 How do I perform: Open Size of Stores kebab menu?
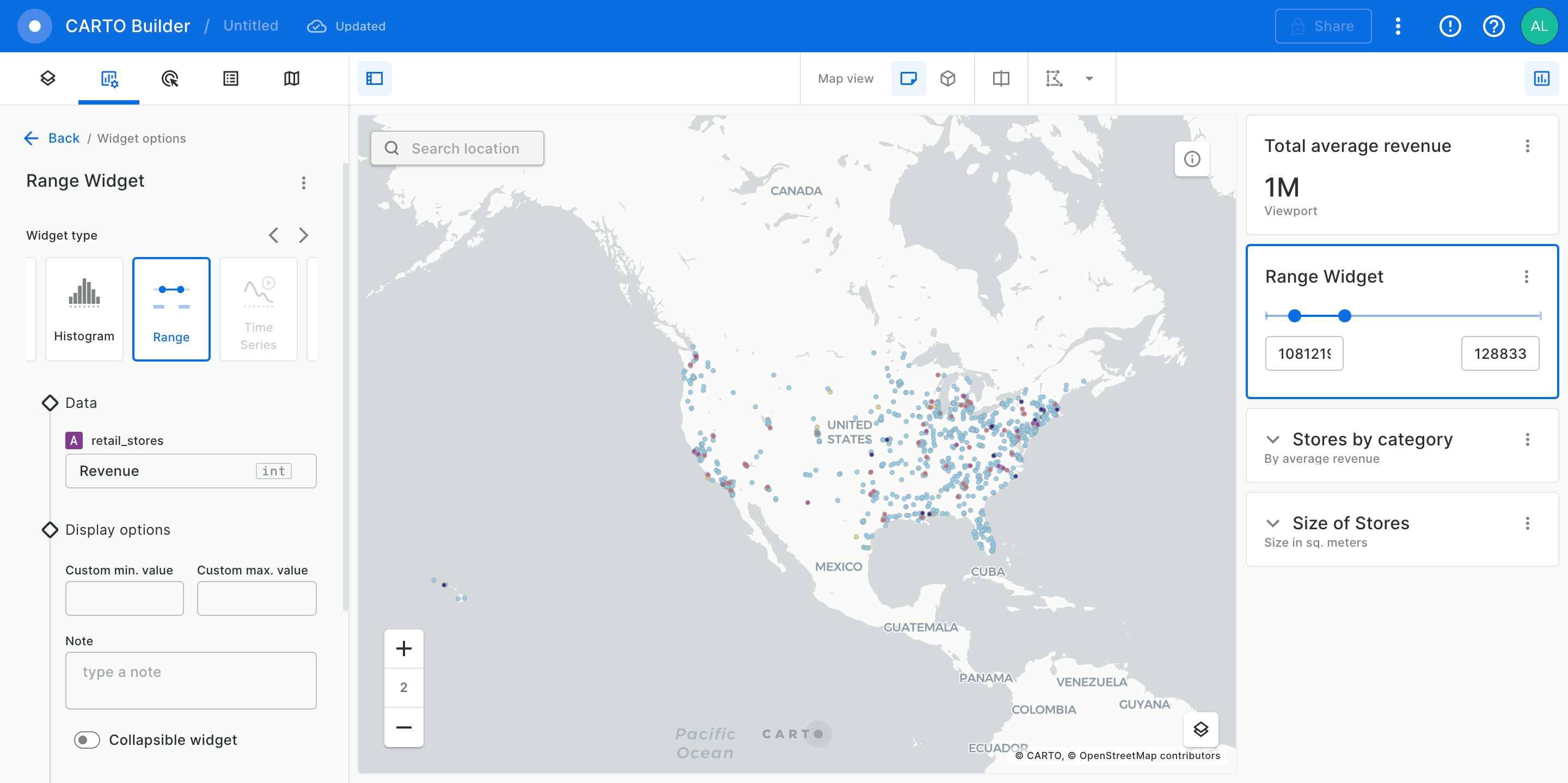click(1527, 523)
